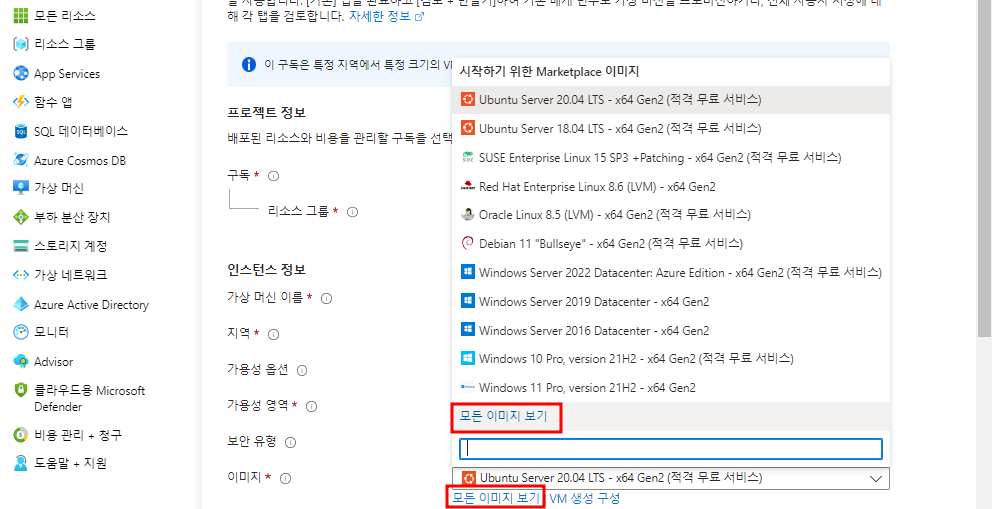
Task: Open the 가상 네트워크 icon
Action: (21, 275)
